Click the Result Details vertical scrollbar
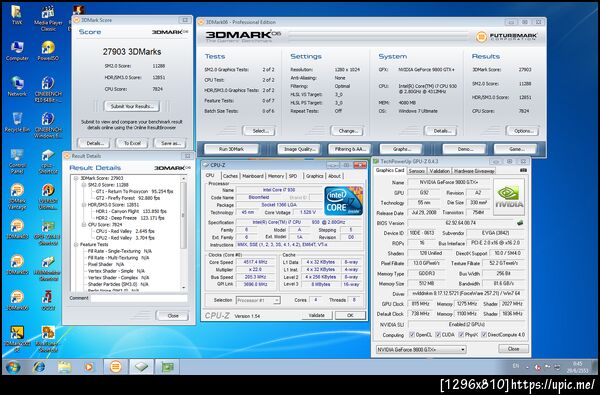600x395 pixels. pyautogui.click(x=183, y=232)
